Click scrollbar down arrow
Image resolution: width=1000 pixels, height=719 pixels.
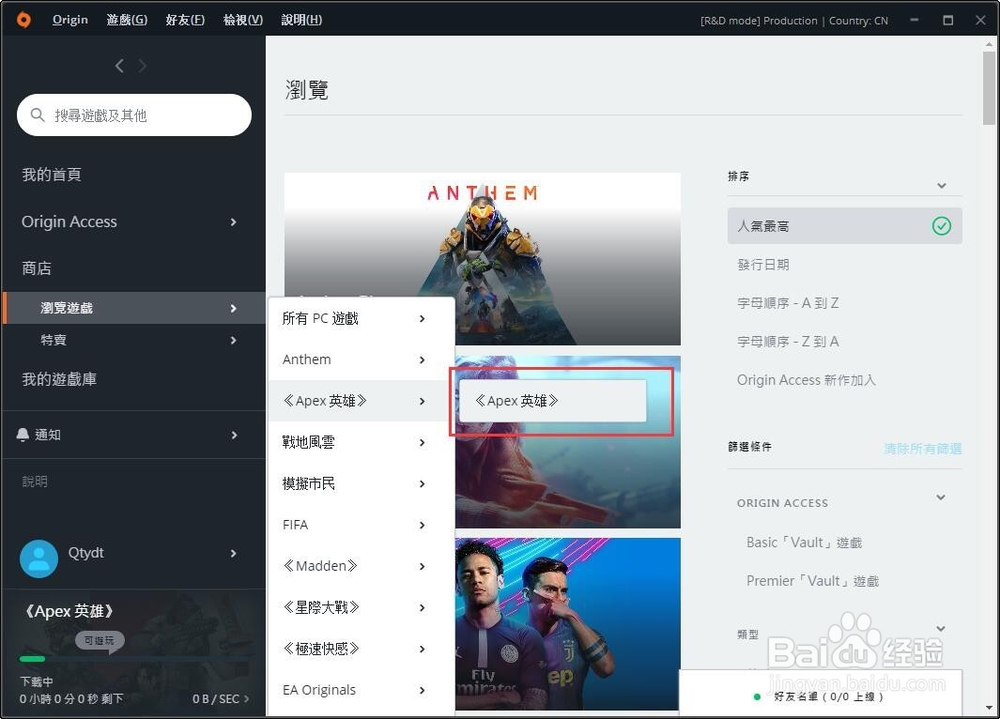click(x=989, y=708)
